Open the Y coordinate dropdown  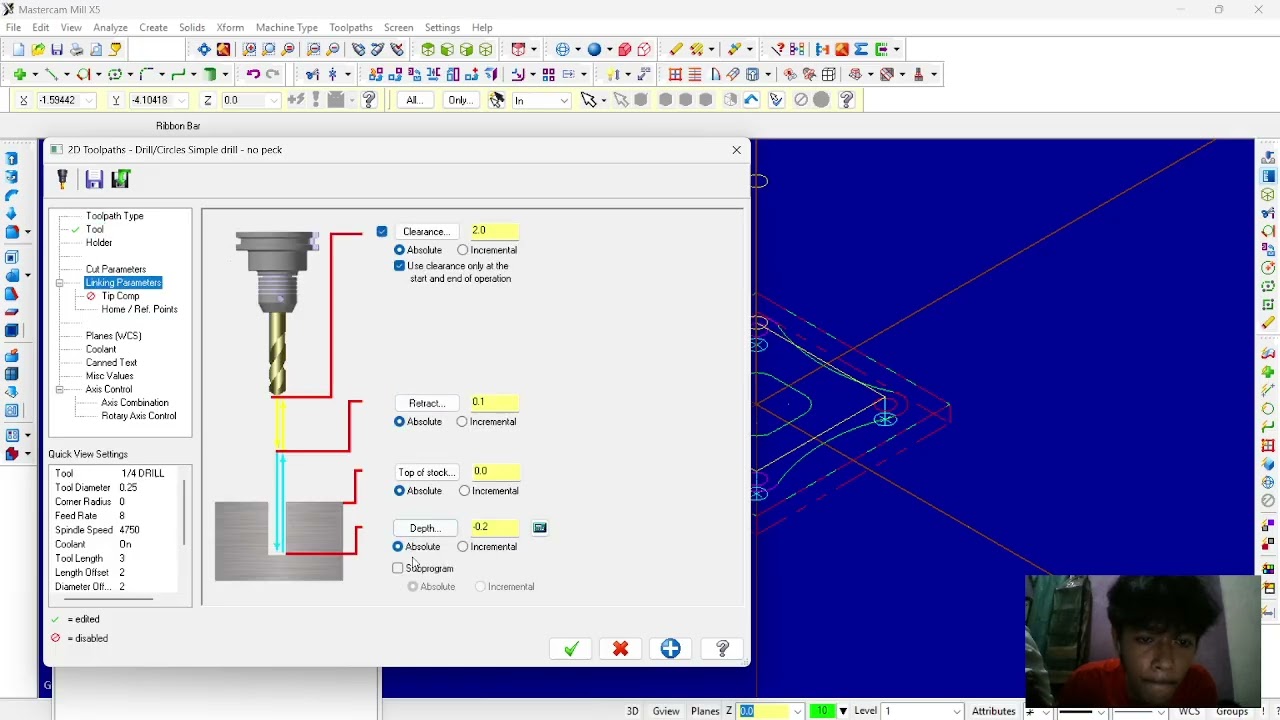183,100
